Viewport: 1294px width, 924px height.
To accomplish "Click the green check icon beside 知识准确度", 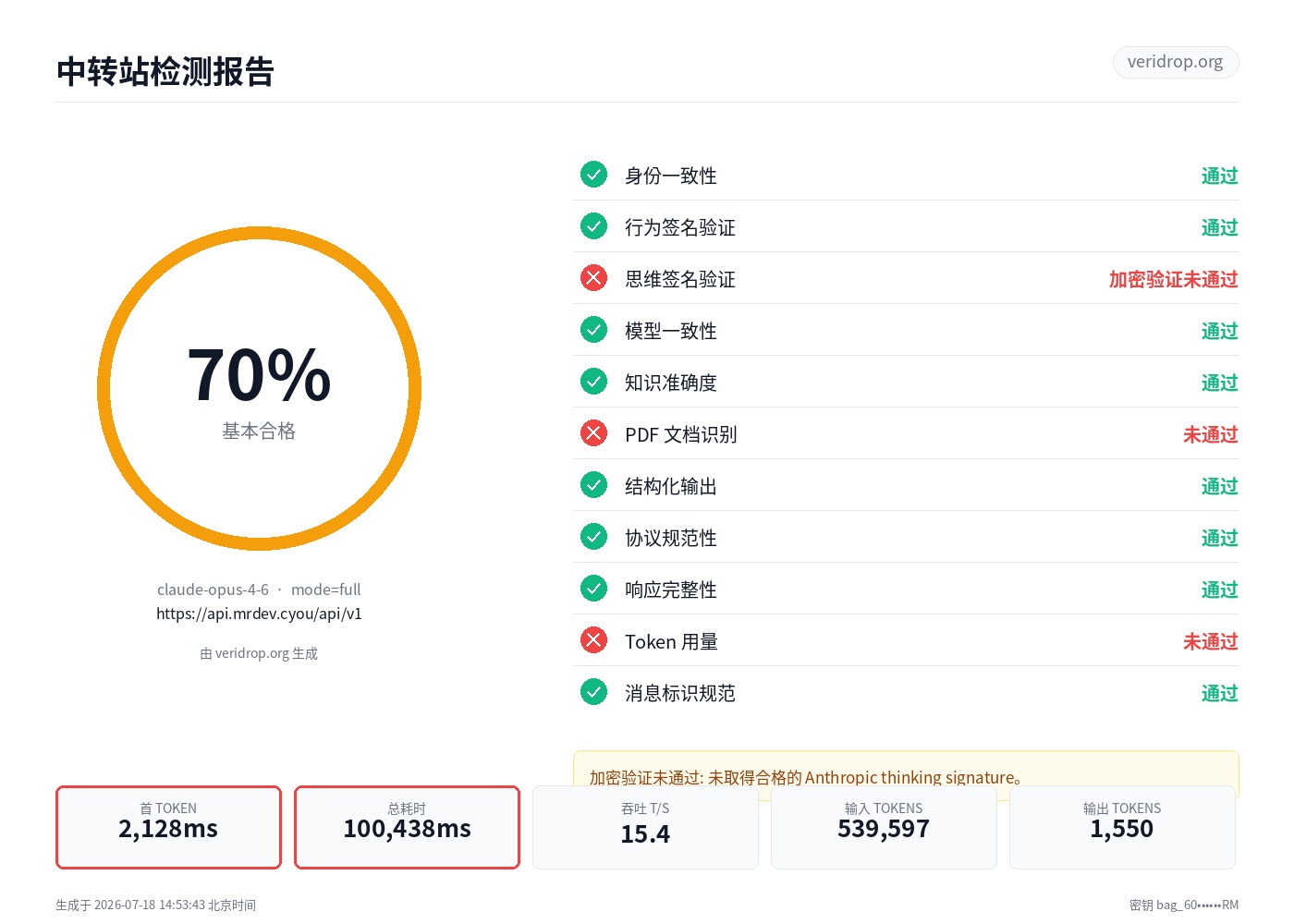I will pyautogui.click(x=593, y=382).
